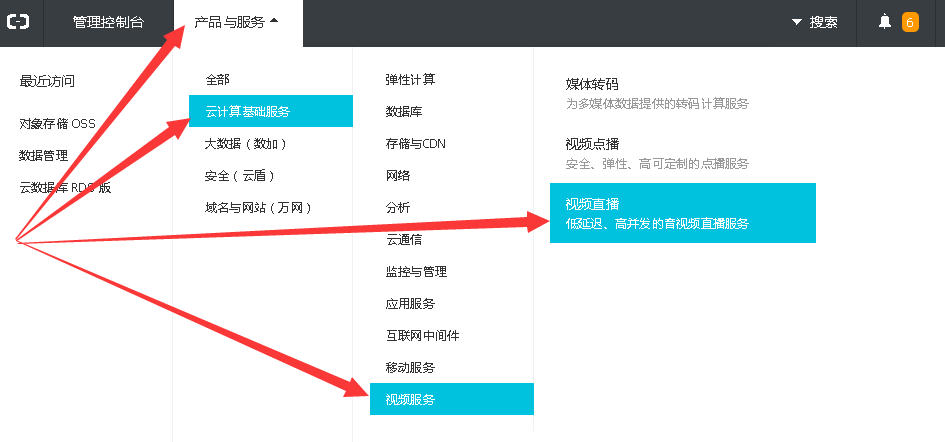Open 数据库 subcategory

404,112
